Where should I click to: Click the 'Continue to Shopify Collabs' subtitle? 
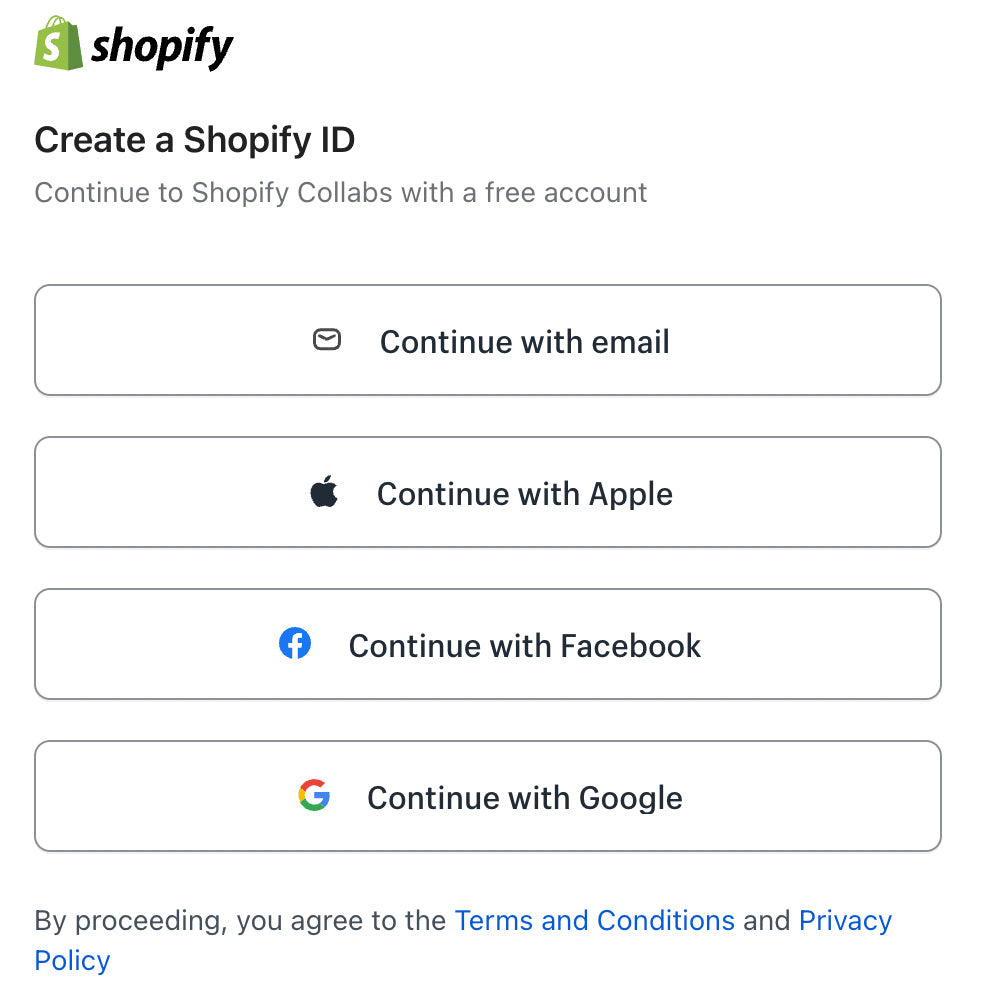[x=214, y=192]
